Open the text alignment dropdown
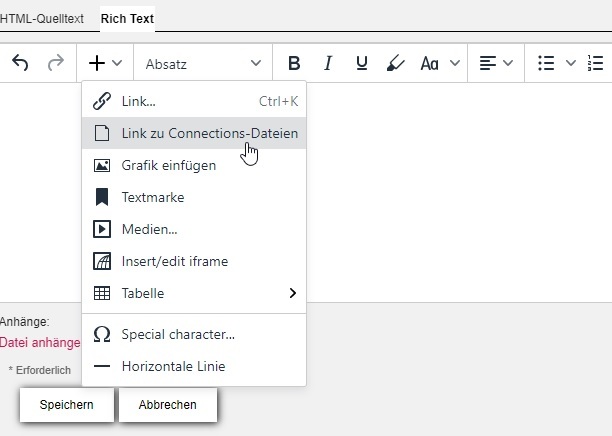 point(496,63)
